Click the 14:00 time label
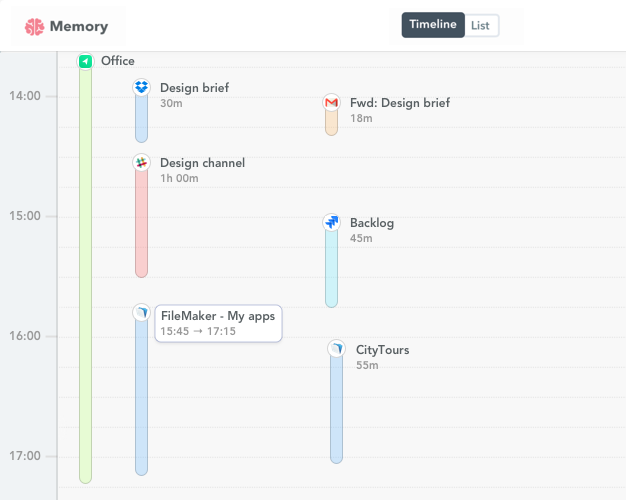 point(25,96)
